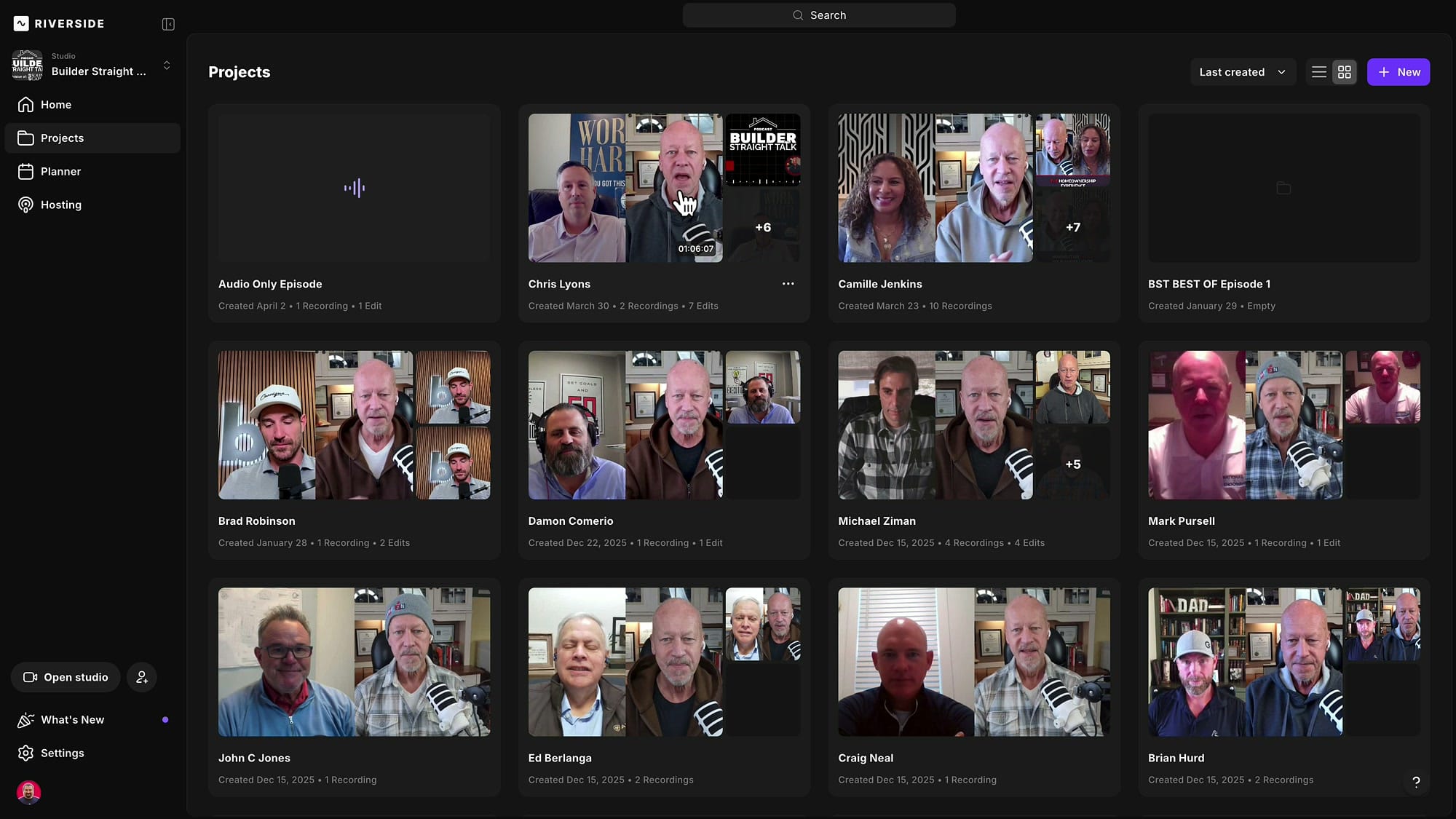Open the Last created sort dropdown

click(1242, 71)
